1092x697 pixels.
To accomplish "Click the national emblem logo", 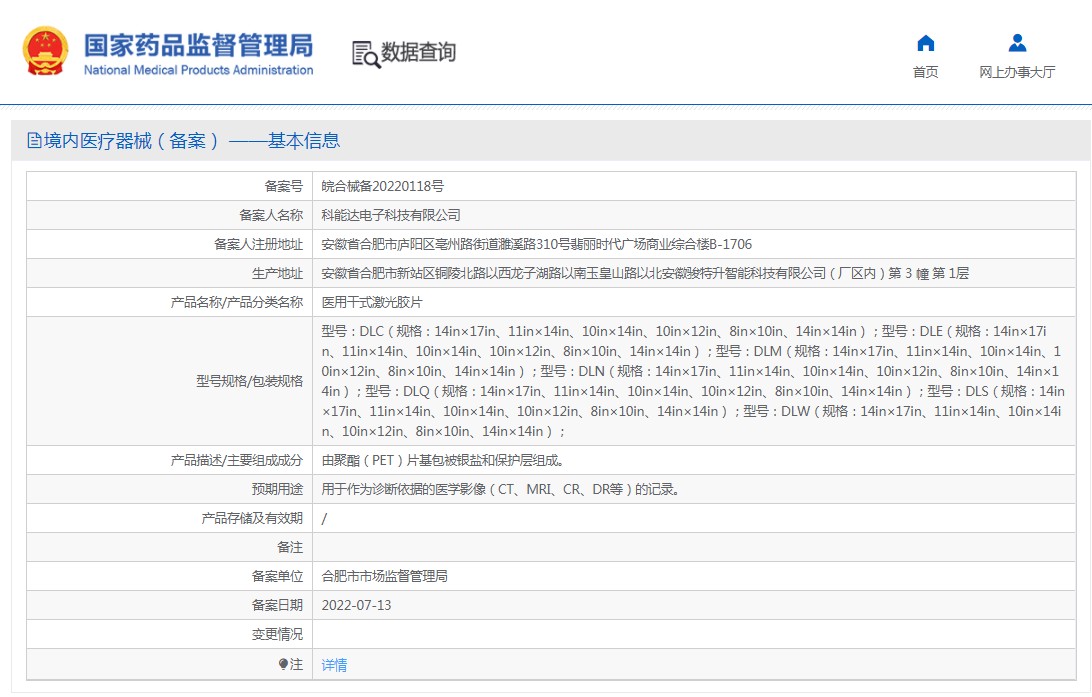I will [45, 51].
